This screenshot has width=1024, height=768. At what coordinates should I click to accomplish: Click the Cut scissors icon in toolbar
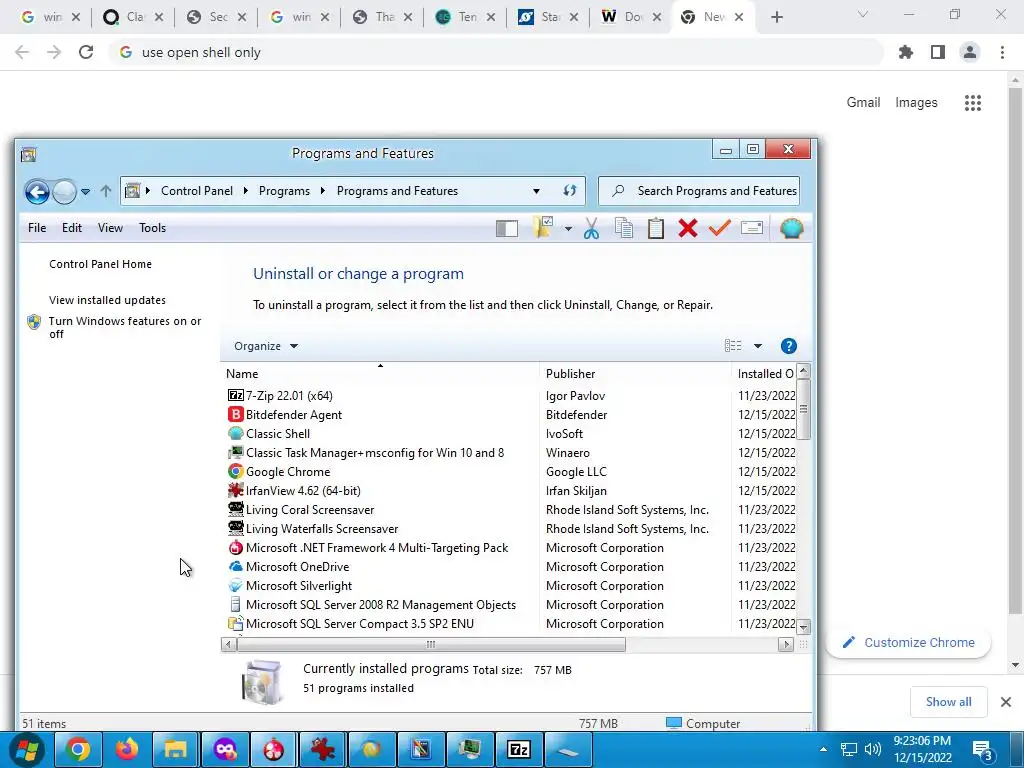(591, 229)
